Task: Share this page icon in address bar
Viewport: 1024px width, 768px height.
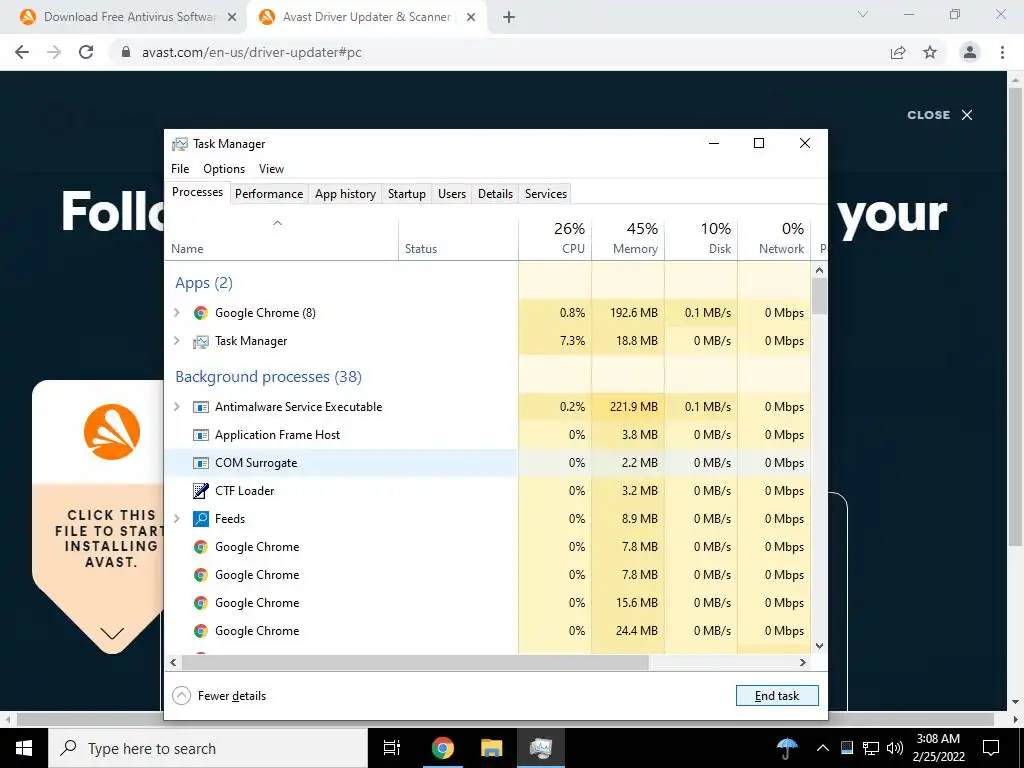Action: point(898,52)
